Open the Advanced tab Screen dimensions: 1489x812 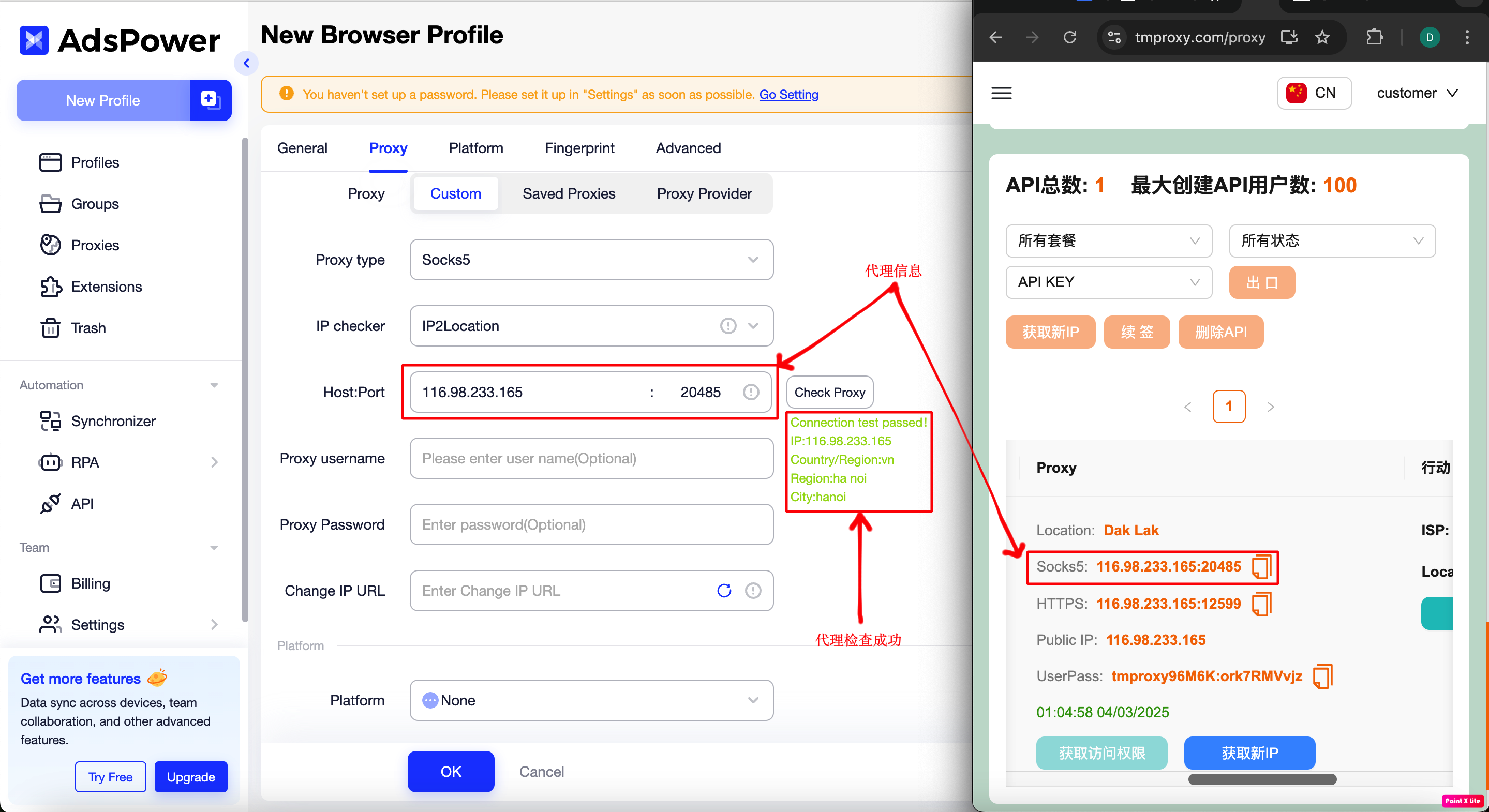[x=688, y=148]
